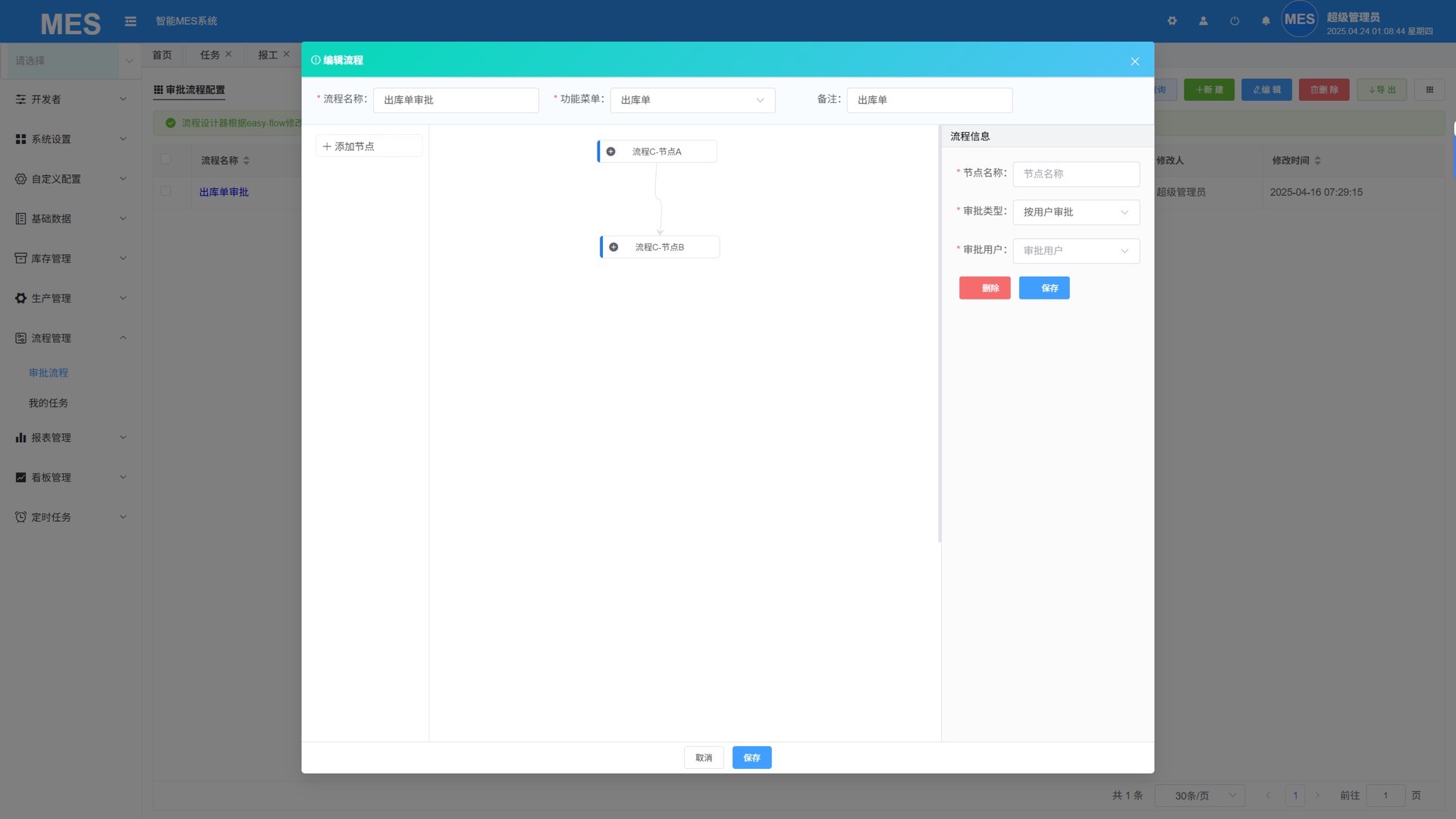This screenshot has height=819, width=1456.
Task: Focus the 节点名称 input field
Action: click(1075, 174)
